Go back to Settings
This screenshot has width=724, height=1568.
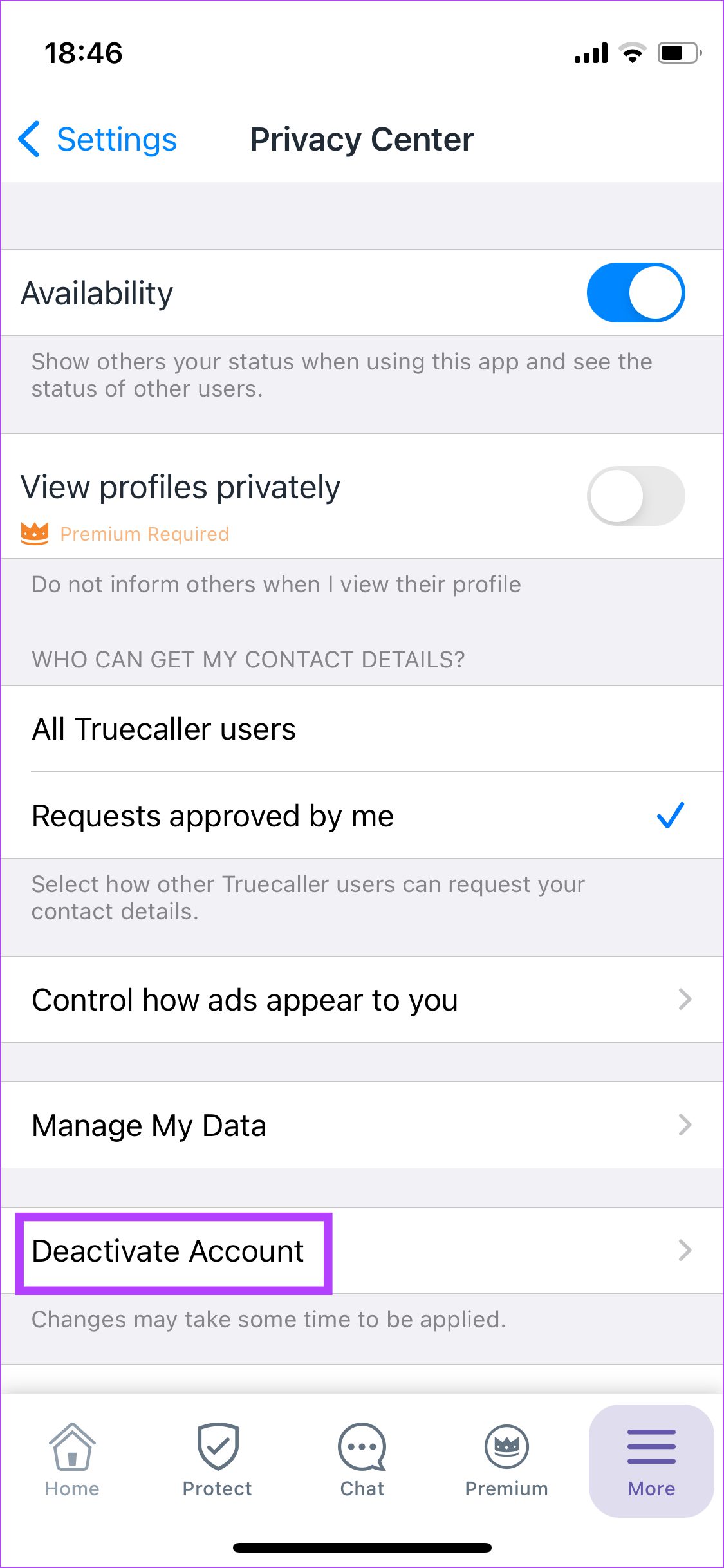coord(97,139)
